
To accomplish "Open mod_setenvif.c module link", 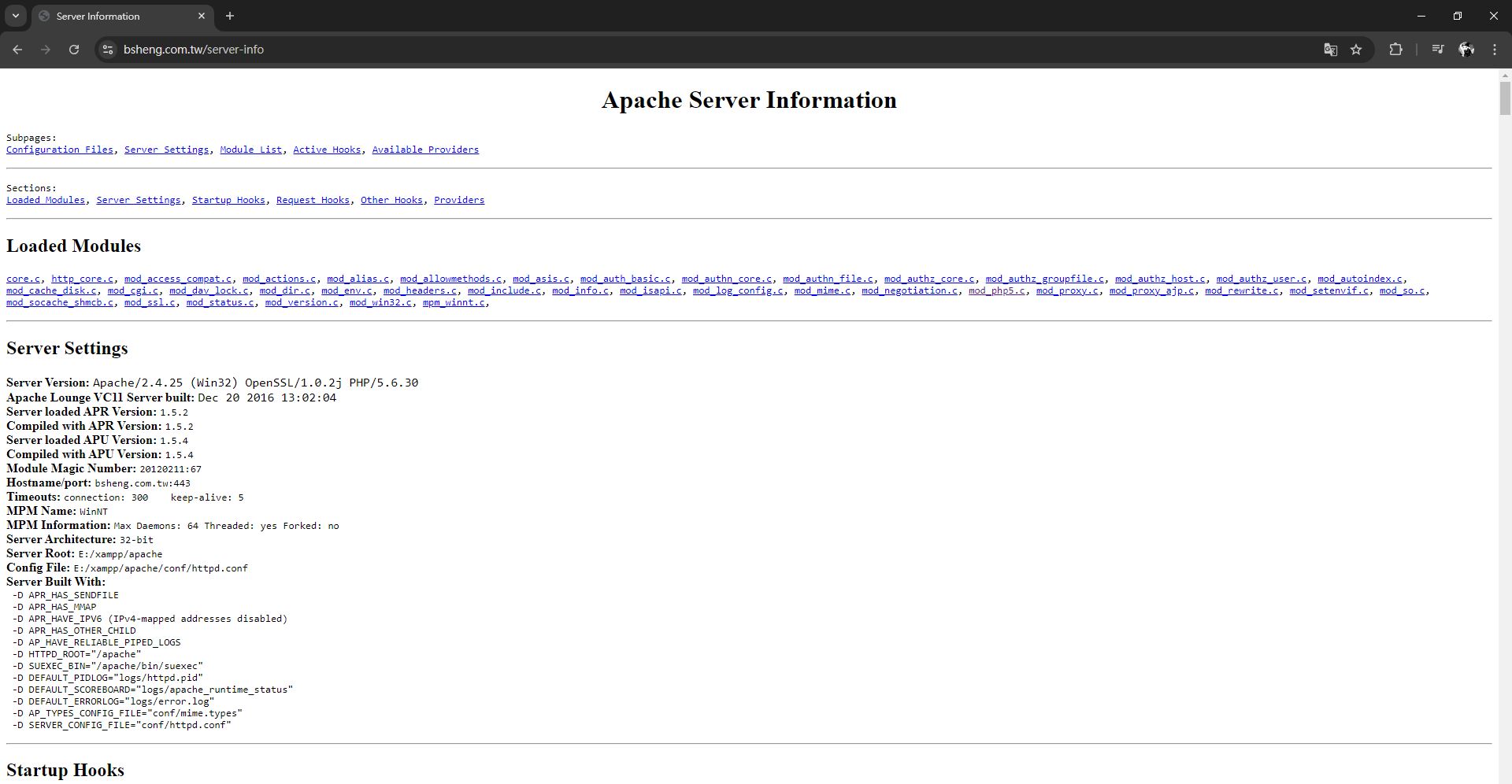I will click(1329, 290).
